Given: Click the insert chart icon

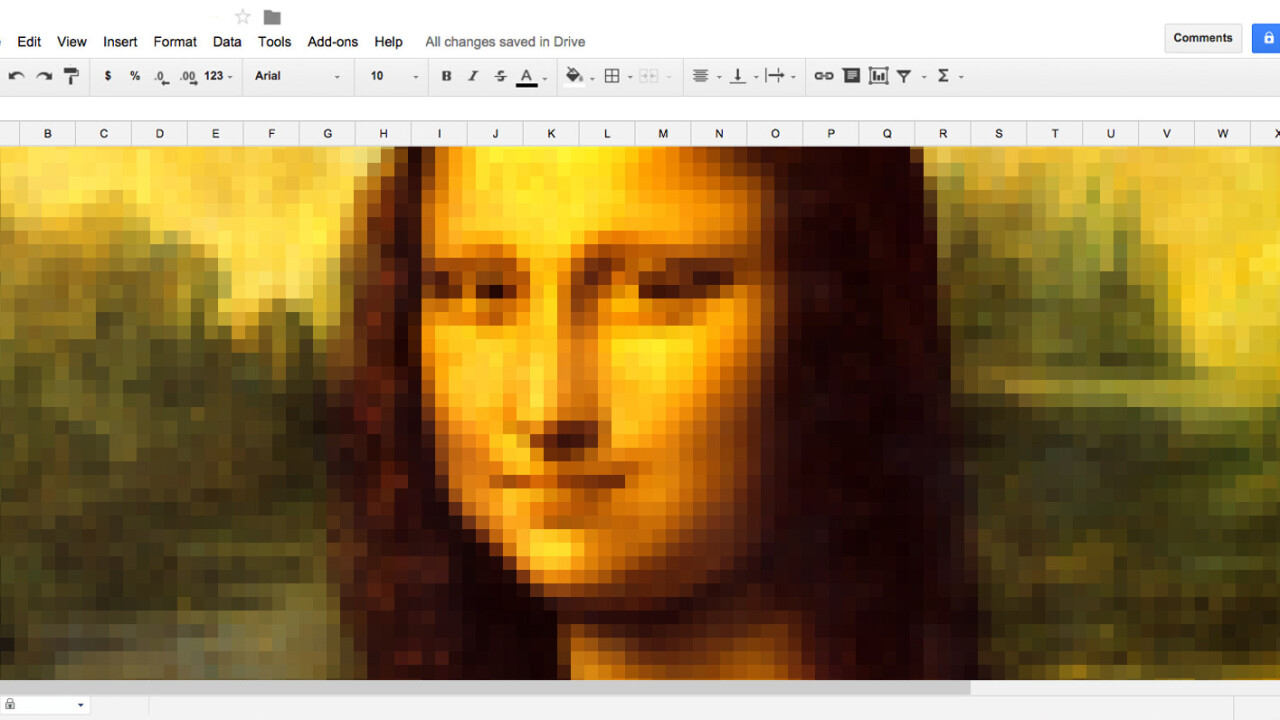Looking at the screenshot, I should click(878, 76).
